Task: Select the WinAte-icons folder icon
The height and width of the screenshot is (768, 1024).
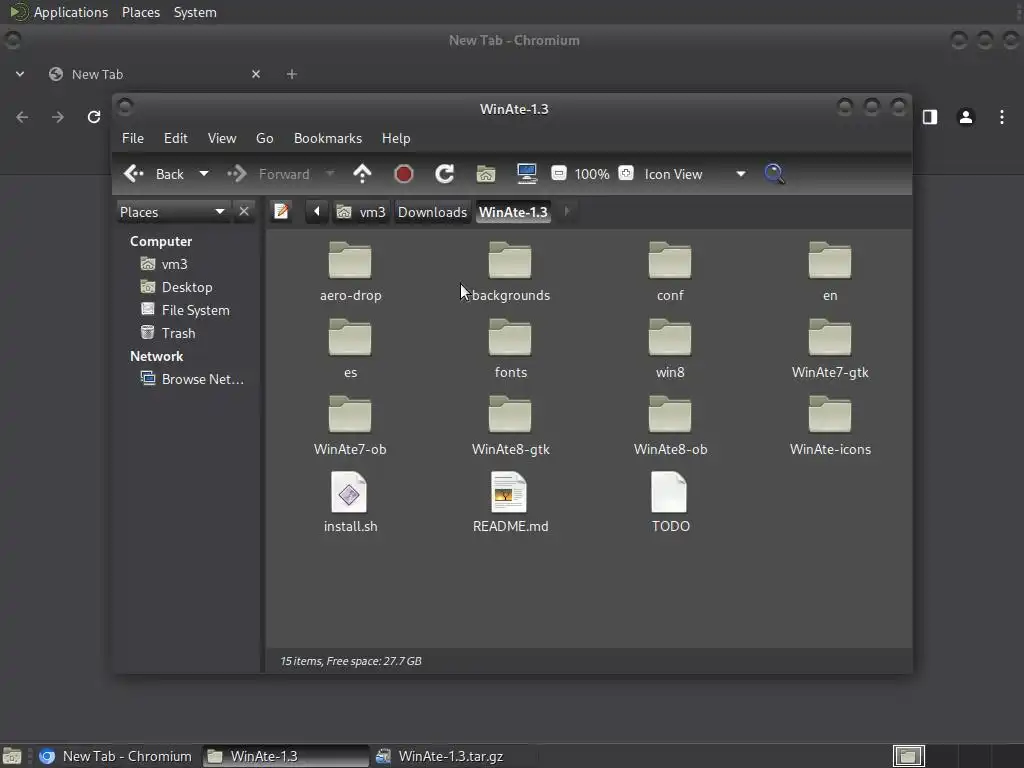Action: point(830,415)
